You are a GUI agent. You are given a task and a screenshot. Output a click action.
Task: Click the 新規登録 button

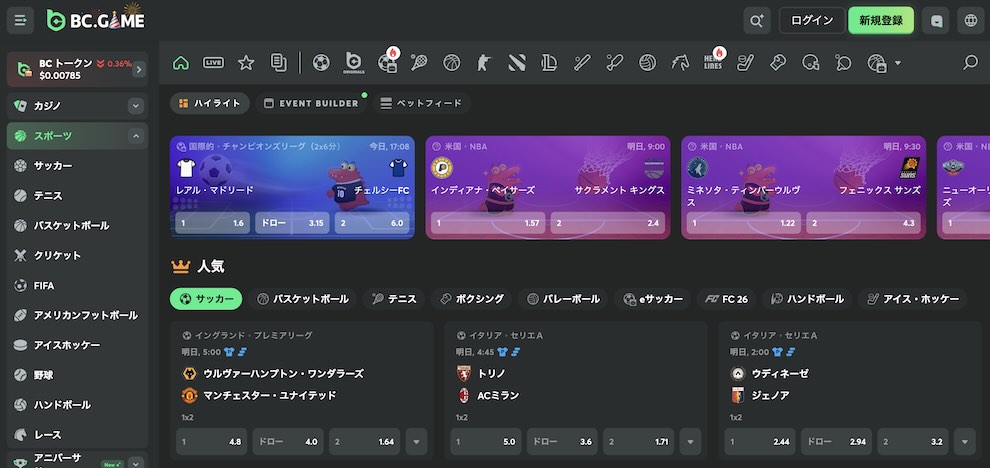pyautogui.click(x=881, y=20)
